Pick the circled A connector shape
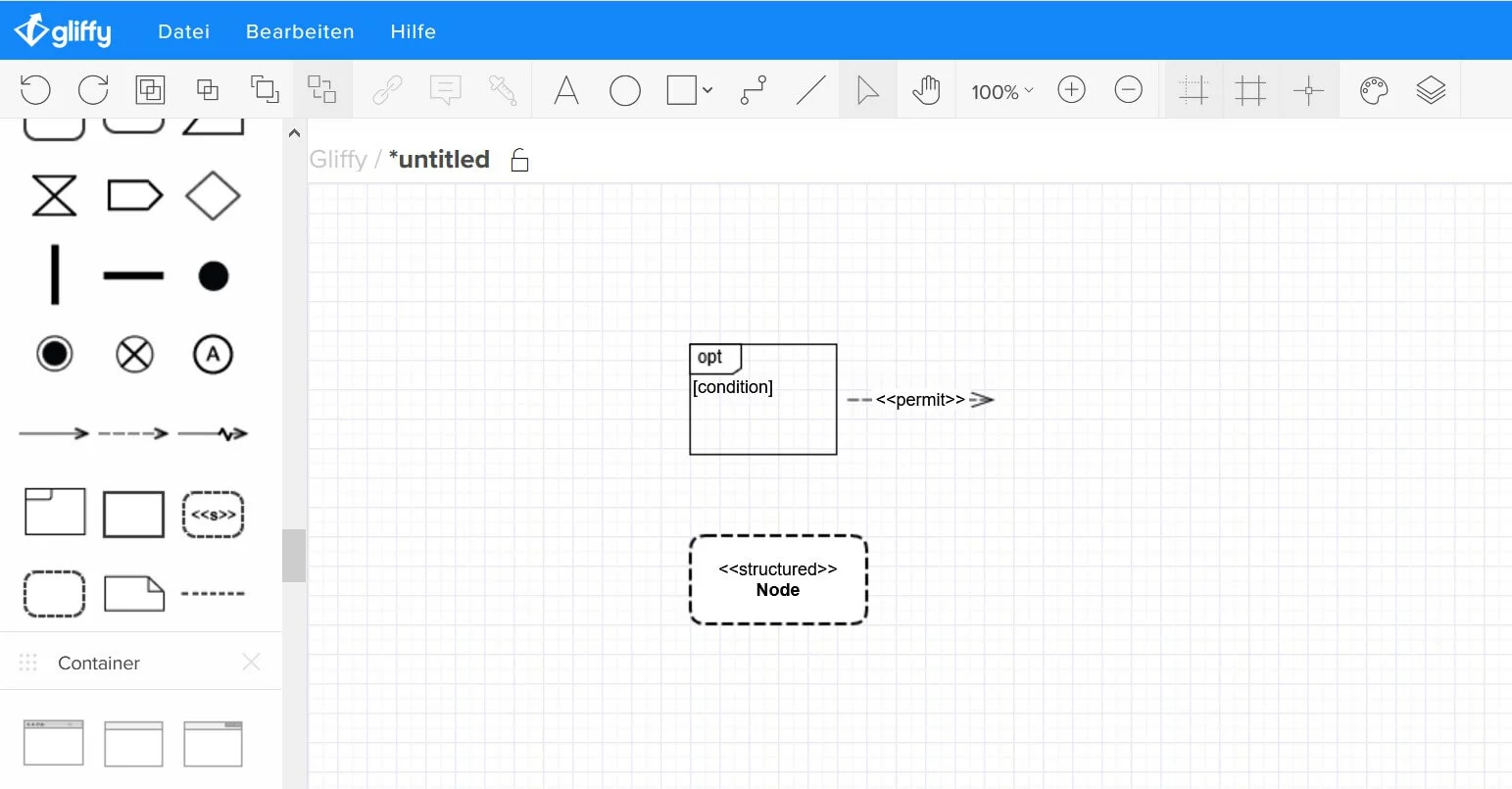 213,354
